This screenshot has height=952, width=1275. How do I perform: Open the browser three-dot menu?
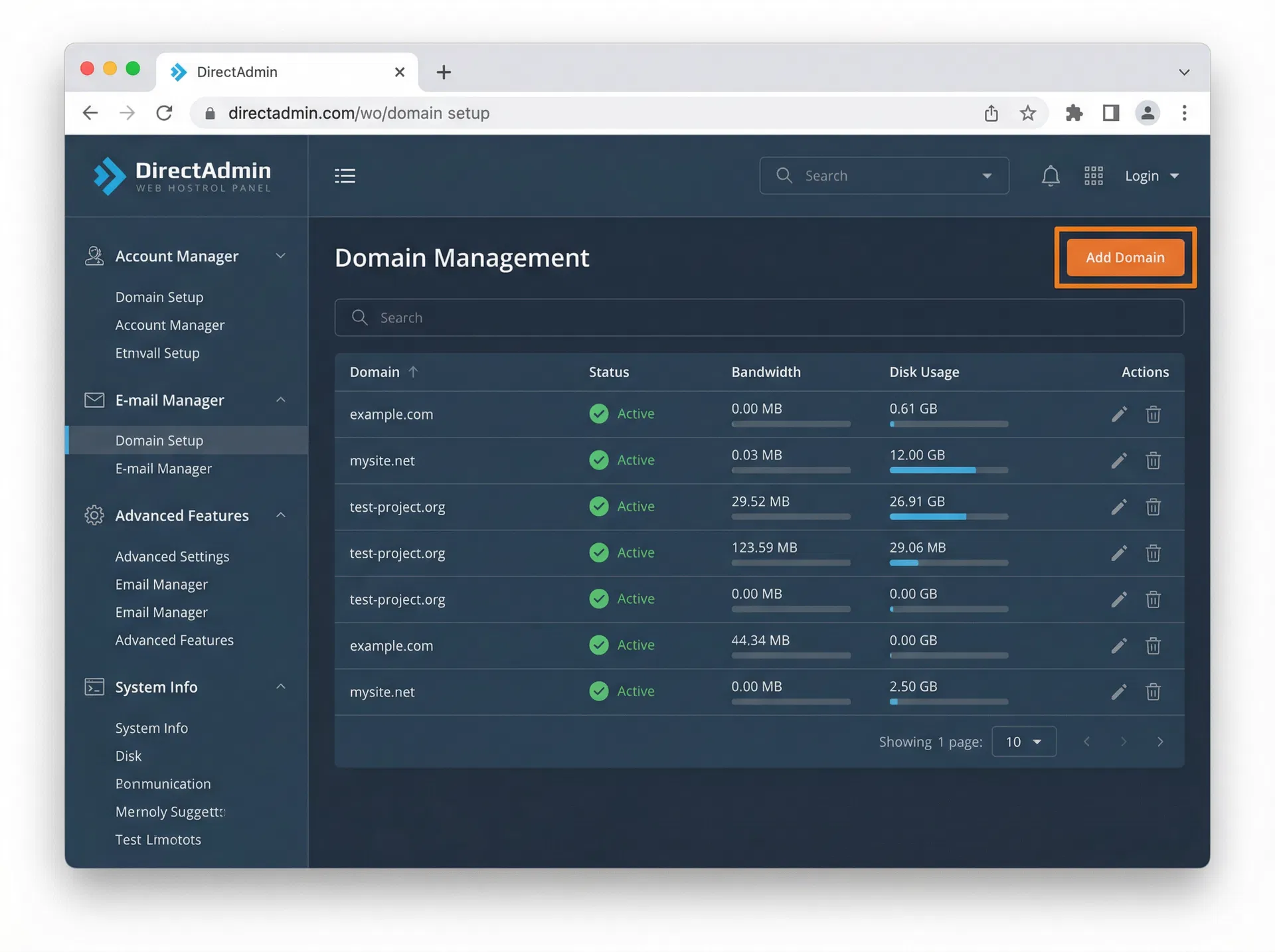click(x=1184, y=113)
